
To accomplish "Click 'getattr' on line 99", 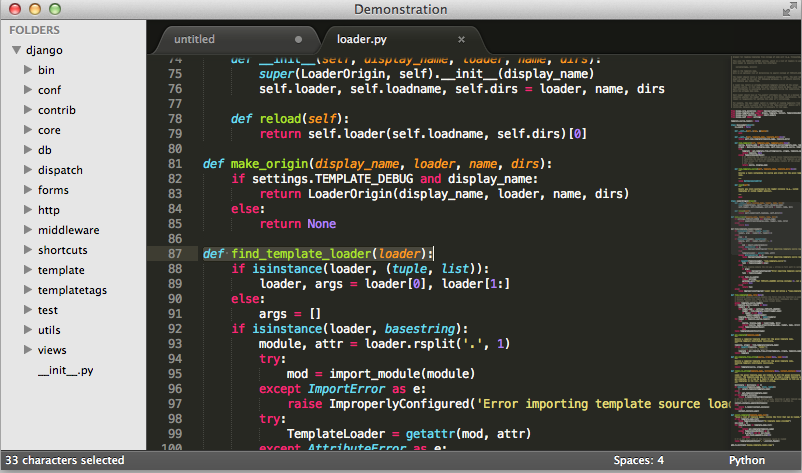I will click(x=430, y=434).
